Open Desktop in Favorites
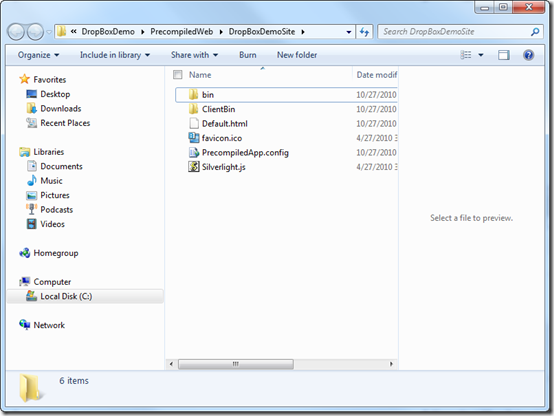Viewport: 554px width, 416px height. coord(55,94)
